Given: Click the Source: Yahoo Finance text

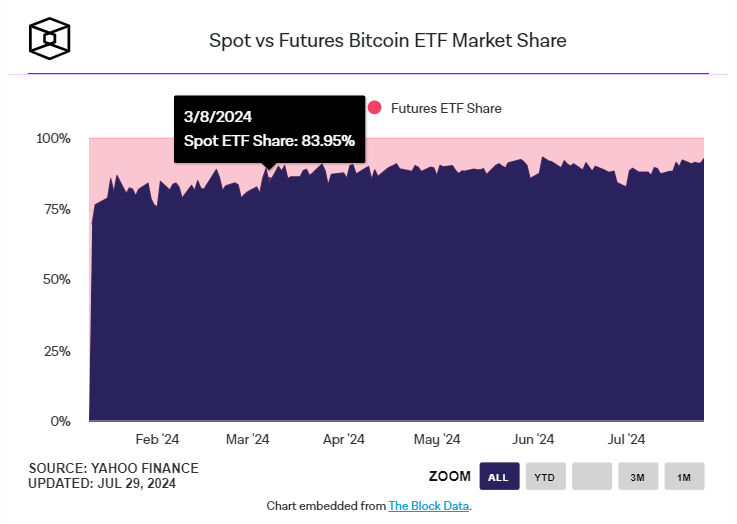Looking at the screenshot, I should pyautogui.click(x=114, y=468).
